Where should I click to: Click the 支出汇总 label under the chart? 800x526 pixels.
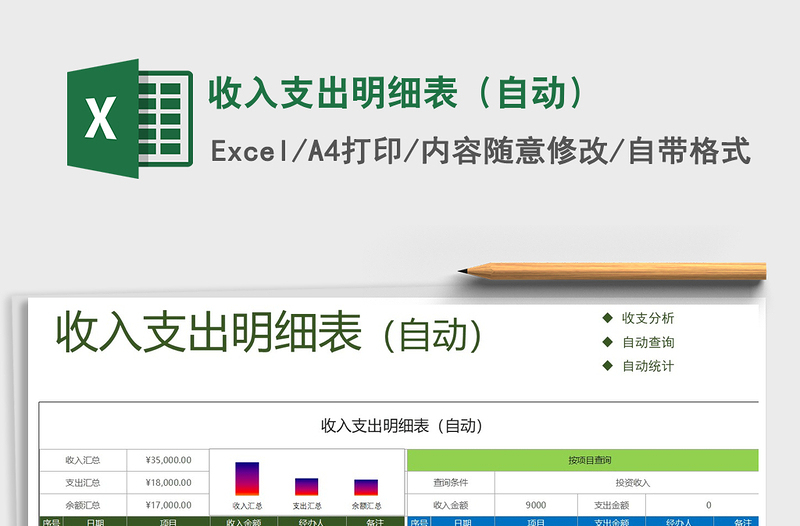[307, 506]
